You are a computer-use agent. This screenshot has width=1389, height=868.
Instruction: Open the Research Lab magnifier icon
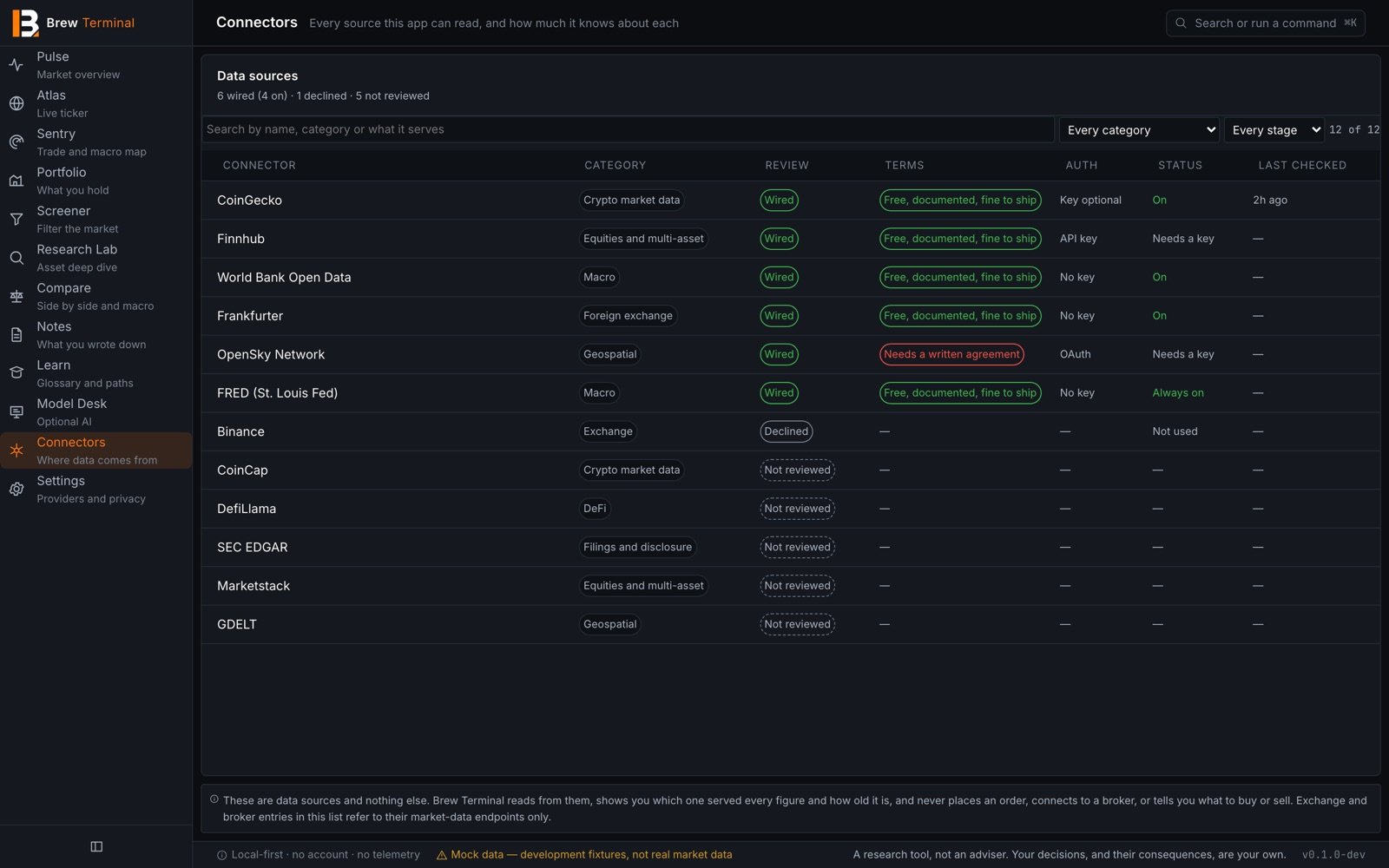click(x=16, y=258)
